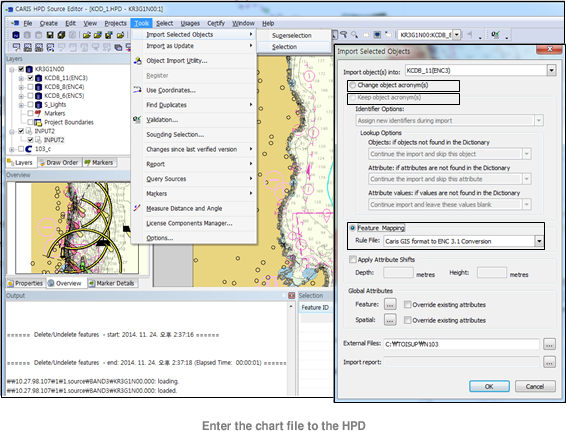Click Cancel in Import Selected Objects dialog
This screenshot has width=566, height=431.
pos(535,386)
